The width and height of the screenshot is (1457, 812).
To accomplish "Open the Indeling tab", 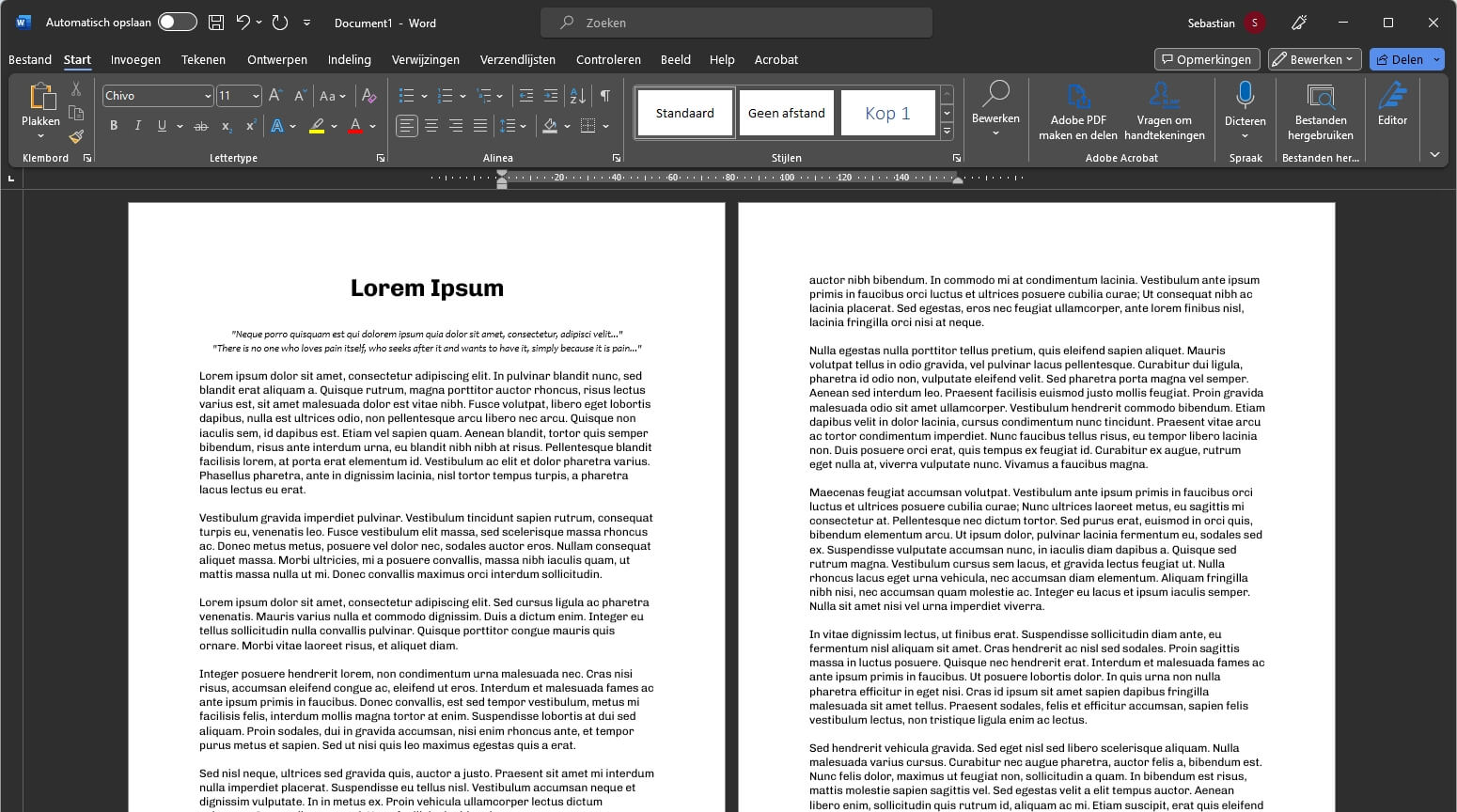I will [x=350, y=59].
